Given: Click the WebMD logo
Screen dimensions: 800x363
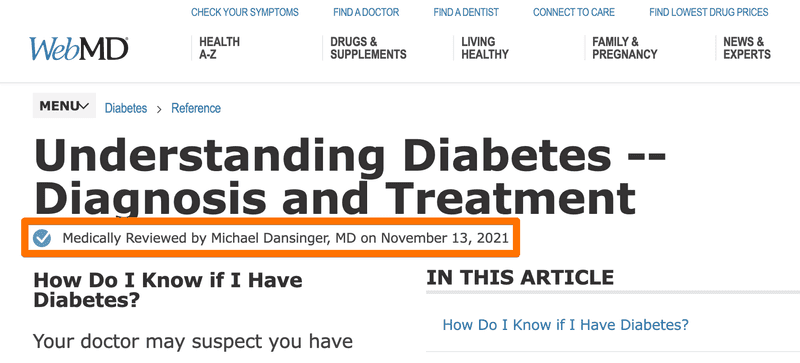Looking at the screenshot, I should coord(79,49).
